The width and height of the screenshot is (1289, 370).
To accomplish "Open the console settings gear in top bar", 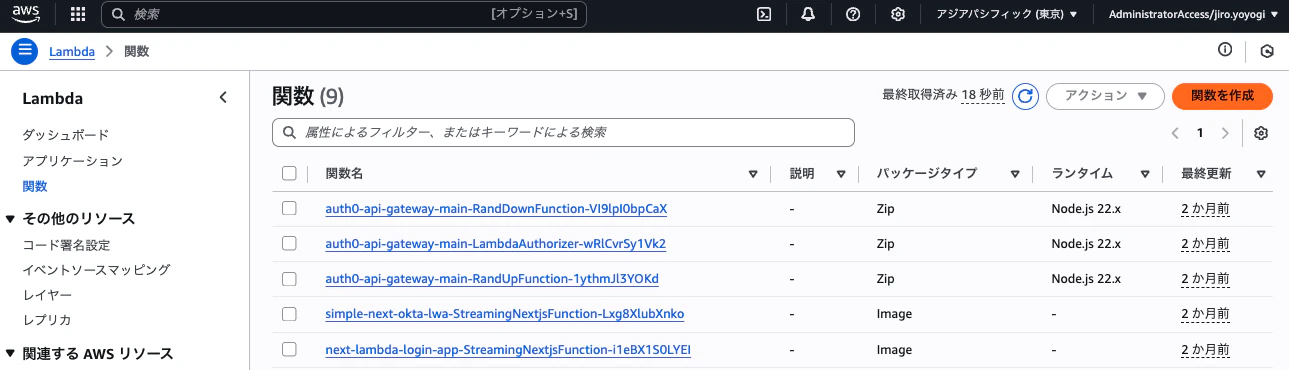I will pos(898,14).
